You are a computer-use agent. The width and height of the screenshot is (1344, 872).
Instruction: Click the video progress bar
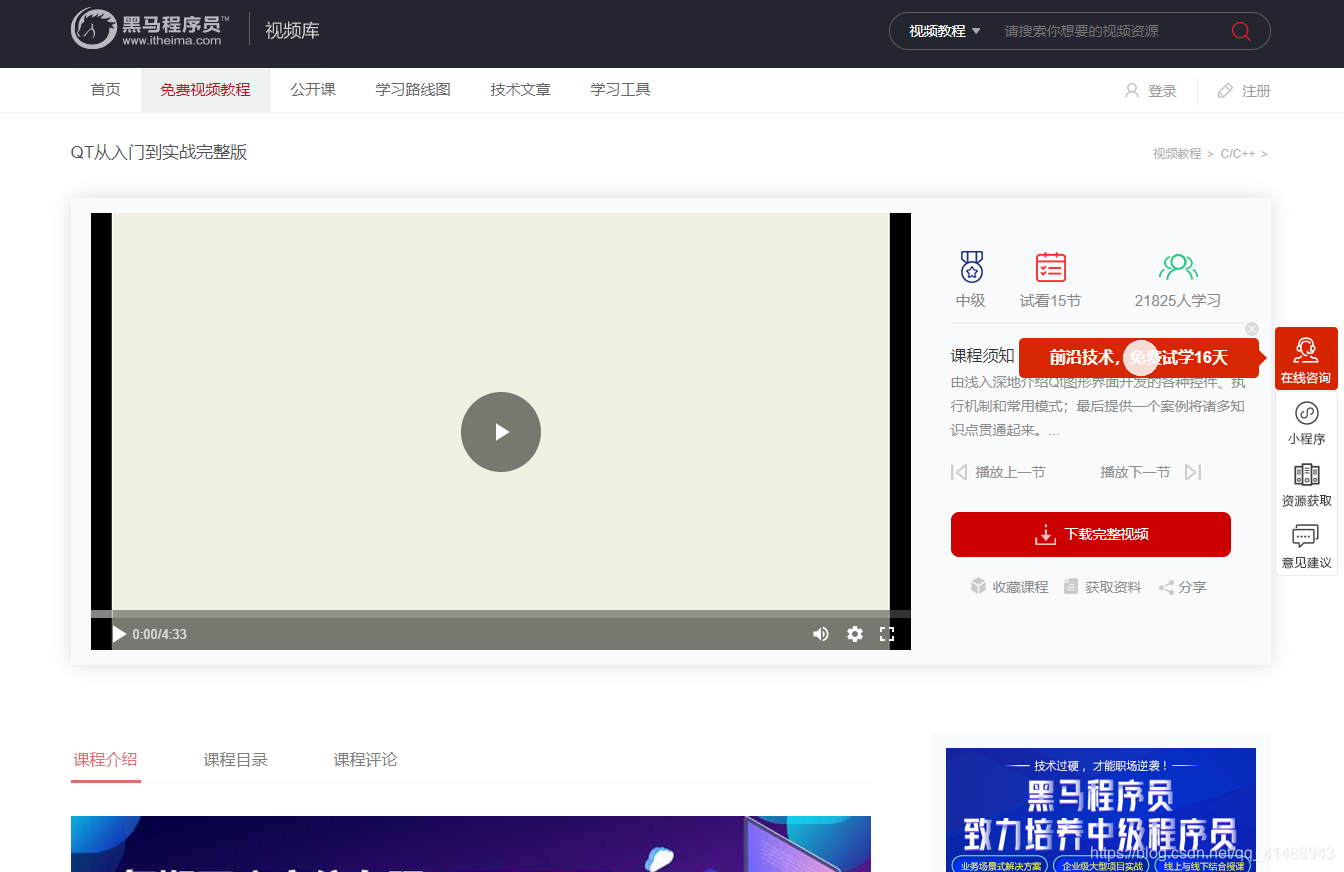pos(501,614)
